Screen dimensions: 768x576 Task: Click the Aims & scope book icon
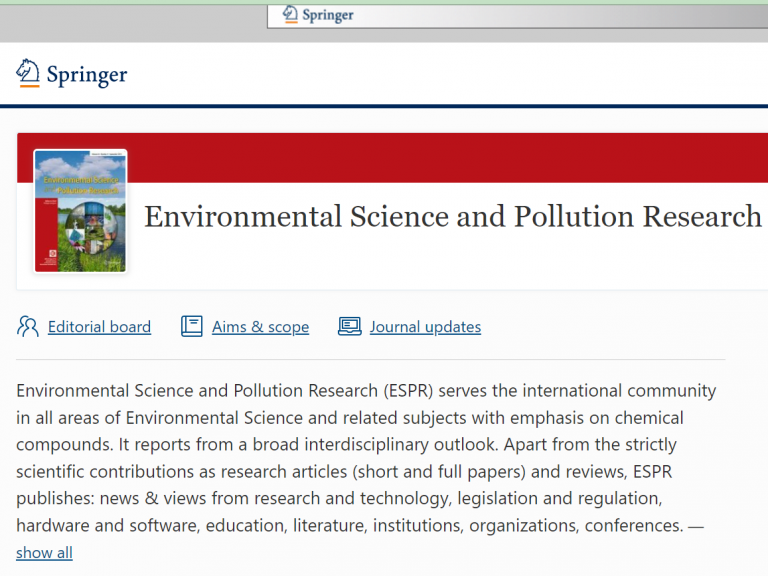pos(192,326)
